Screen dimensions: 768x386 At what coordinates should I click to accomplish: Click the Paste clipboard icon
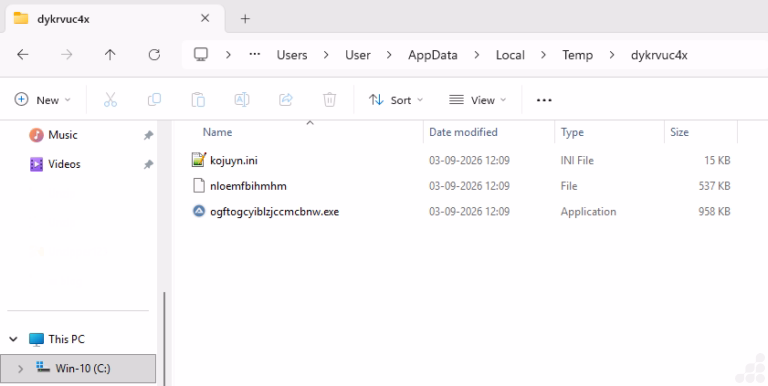(198, 100)
